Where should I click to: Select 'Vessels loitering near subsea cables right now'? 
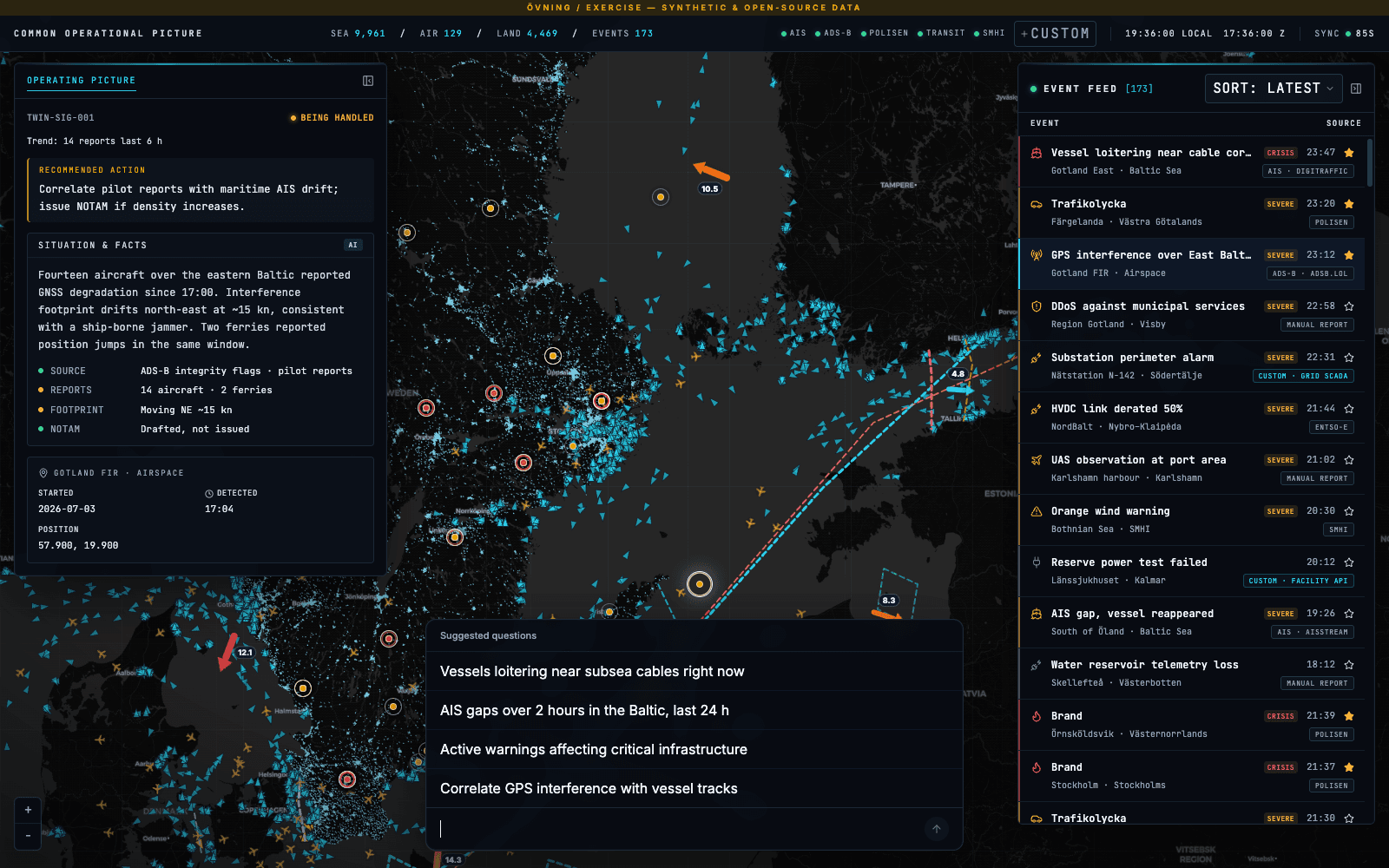tap(694, 671)
